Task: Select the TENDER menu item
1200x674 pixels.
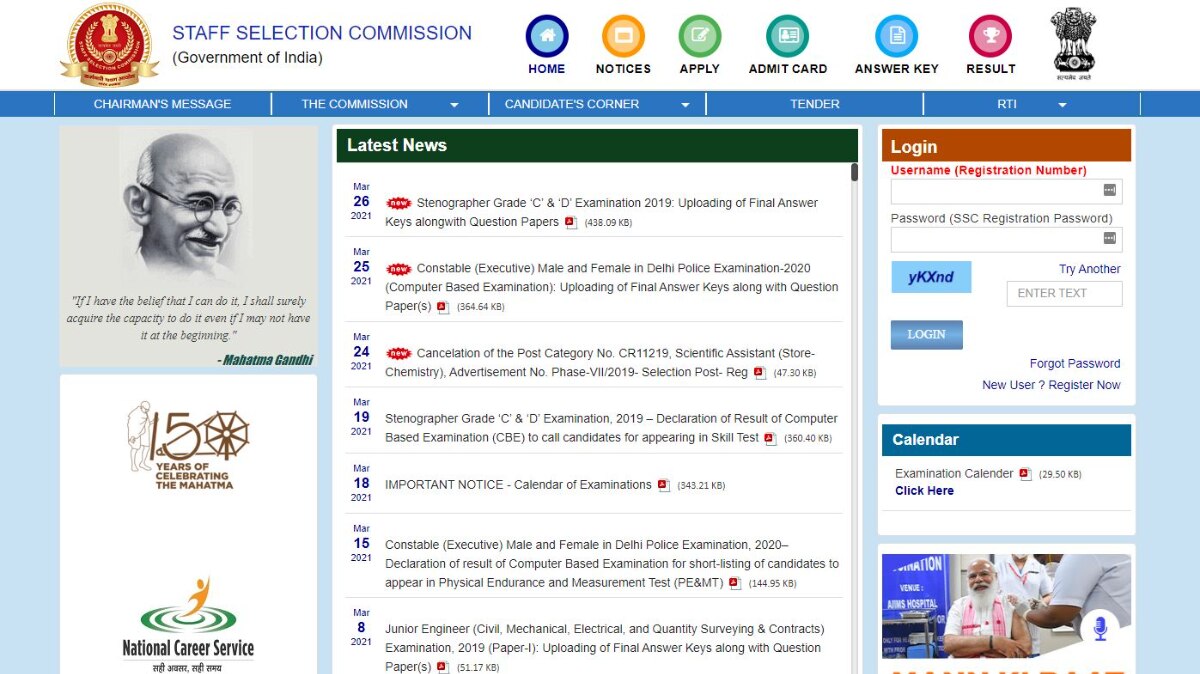Action: [x=815, y=103]
